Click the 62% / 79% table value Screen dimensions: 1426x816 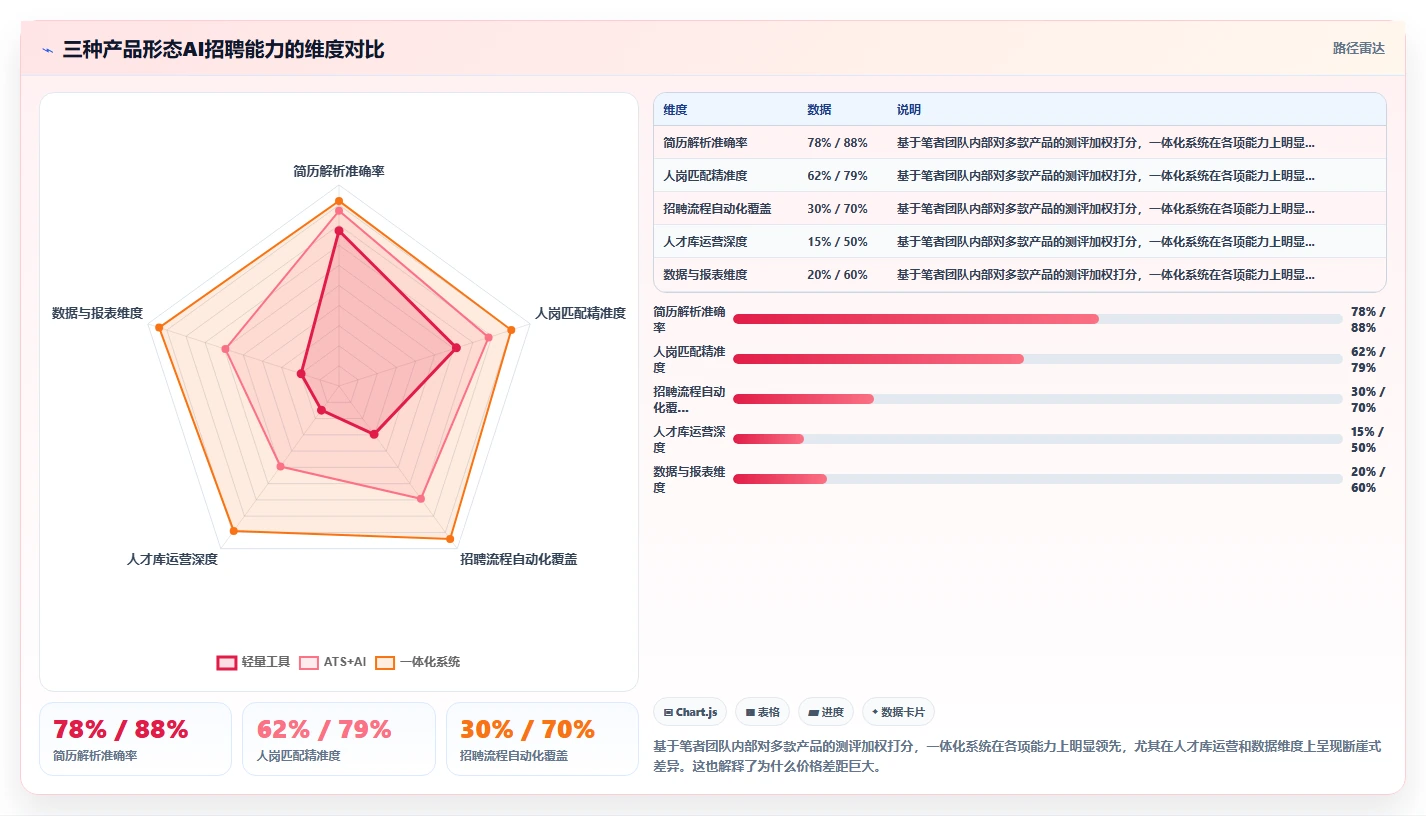(x=837, y=176)
